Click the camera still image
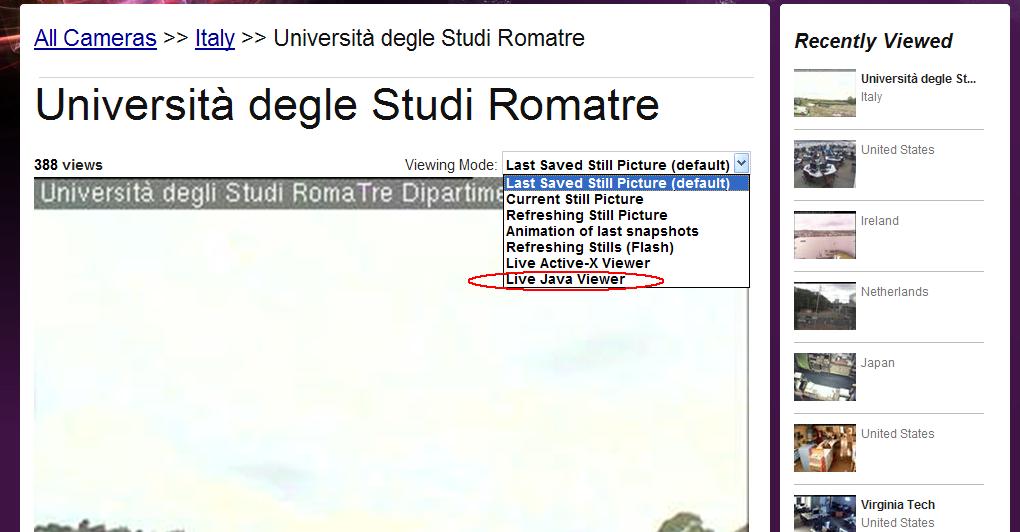 [390, 354]
